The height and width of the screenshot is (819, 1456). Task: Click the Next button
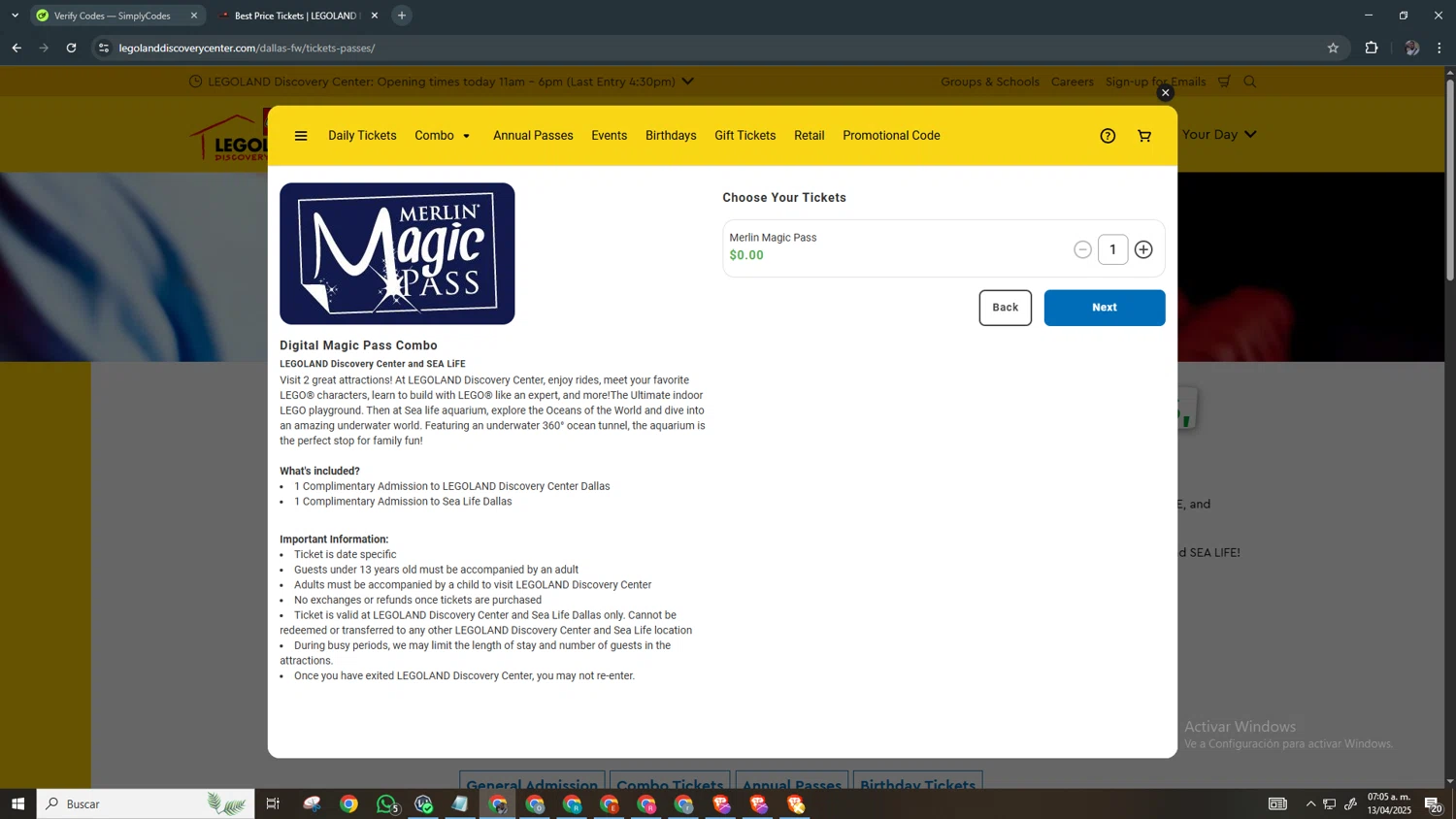click(x=1105, y=308)
